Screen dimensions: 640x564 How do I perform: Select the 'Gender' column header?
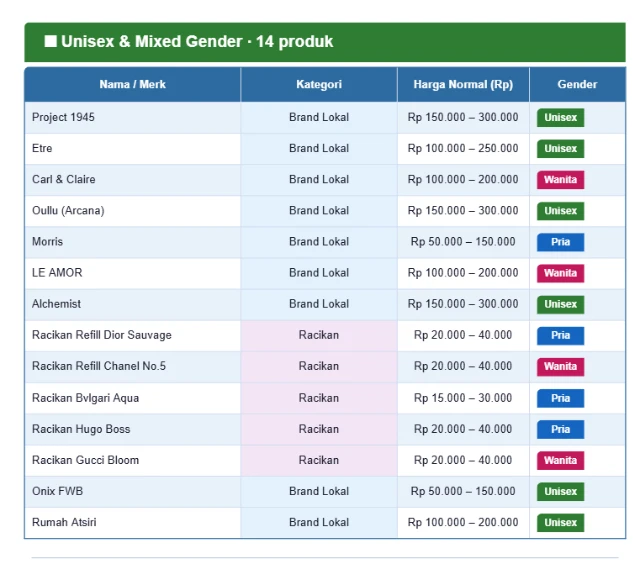577,84
